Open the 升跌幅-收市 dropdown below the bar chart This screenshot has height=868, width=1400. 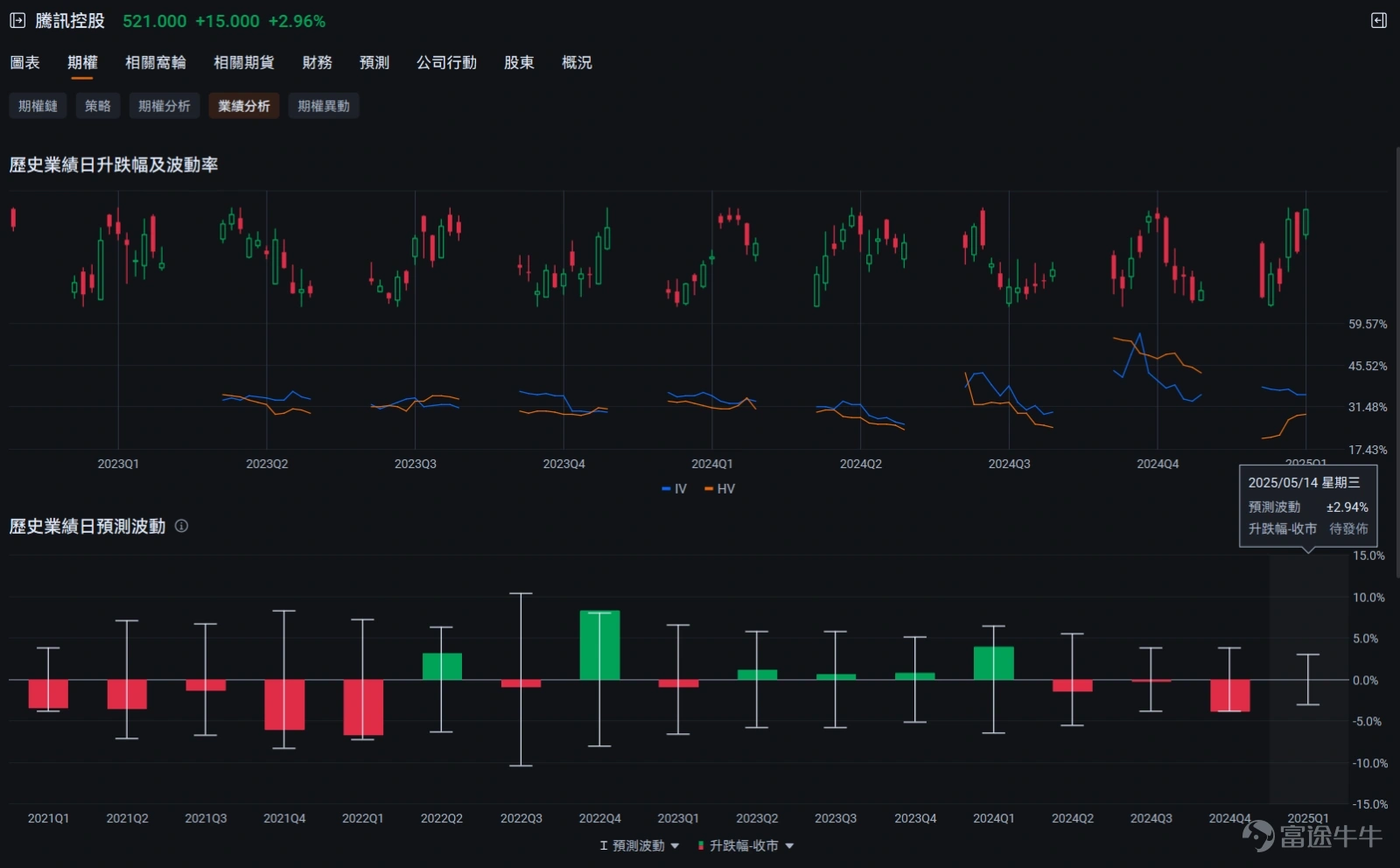(x=745, y=846)
